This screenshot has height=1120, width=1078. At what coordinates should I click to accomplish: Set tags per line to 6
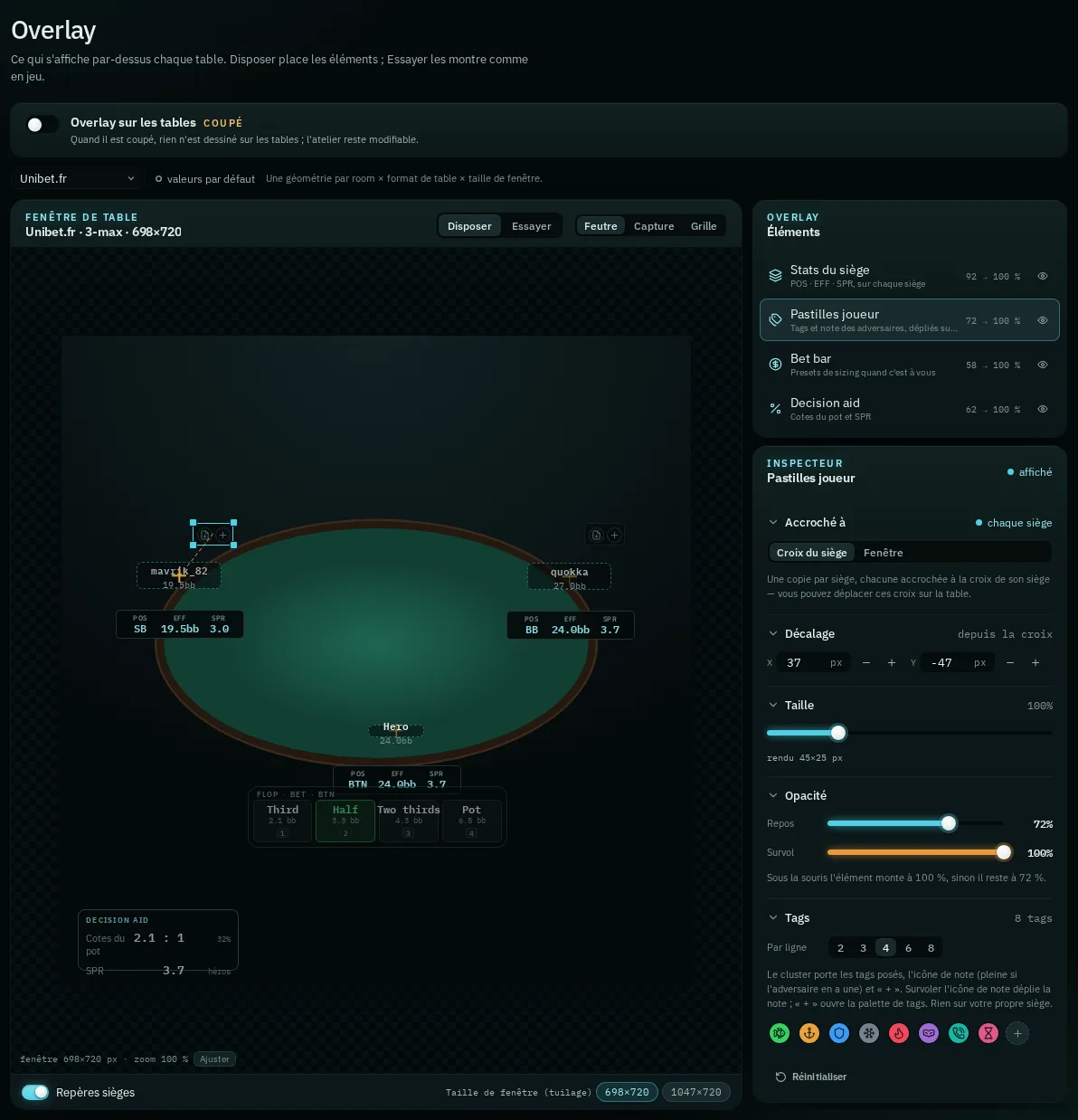908,947
